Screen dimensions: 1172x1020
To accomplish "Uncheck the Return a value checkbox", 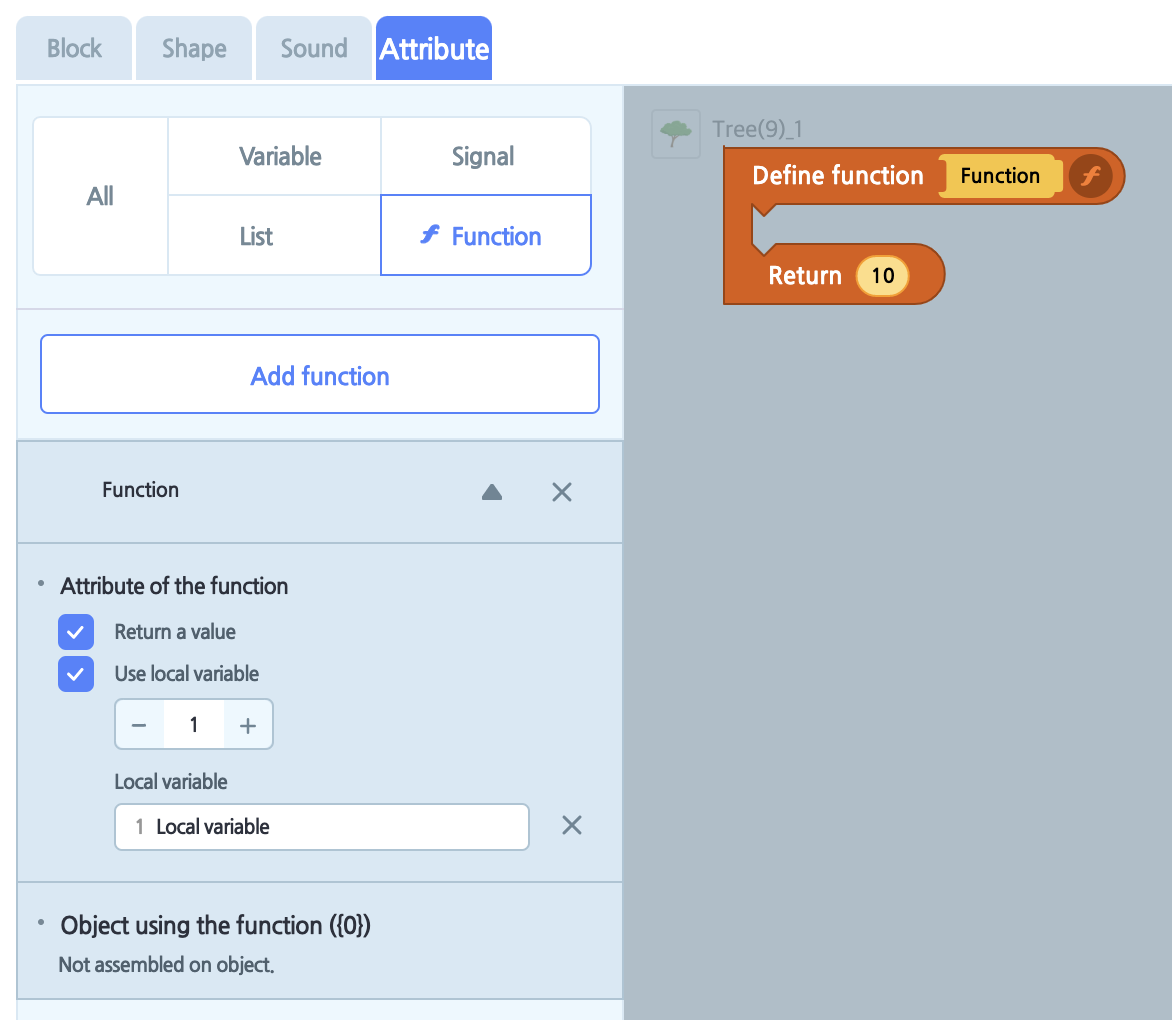I will click(76, 631).
